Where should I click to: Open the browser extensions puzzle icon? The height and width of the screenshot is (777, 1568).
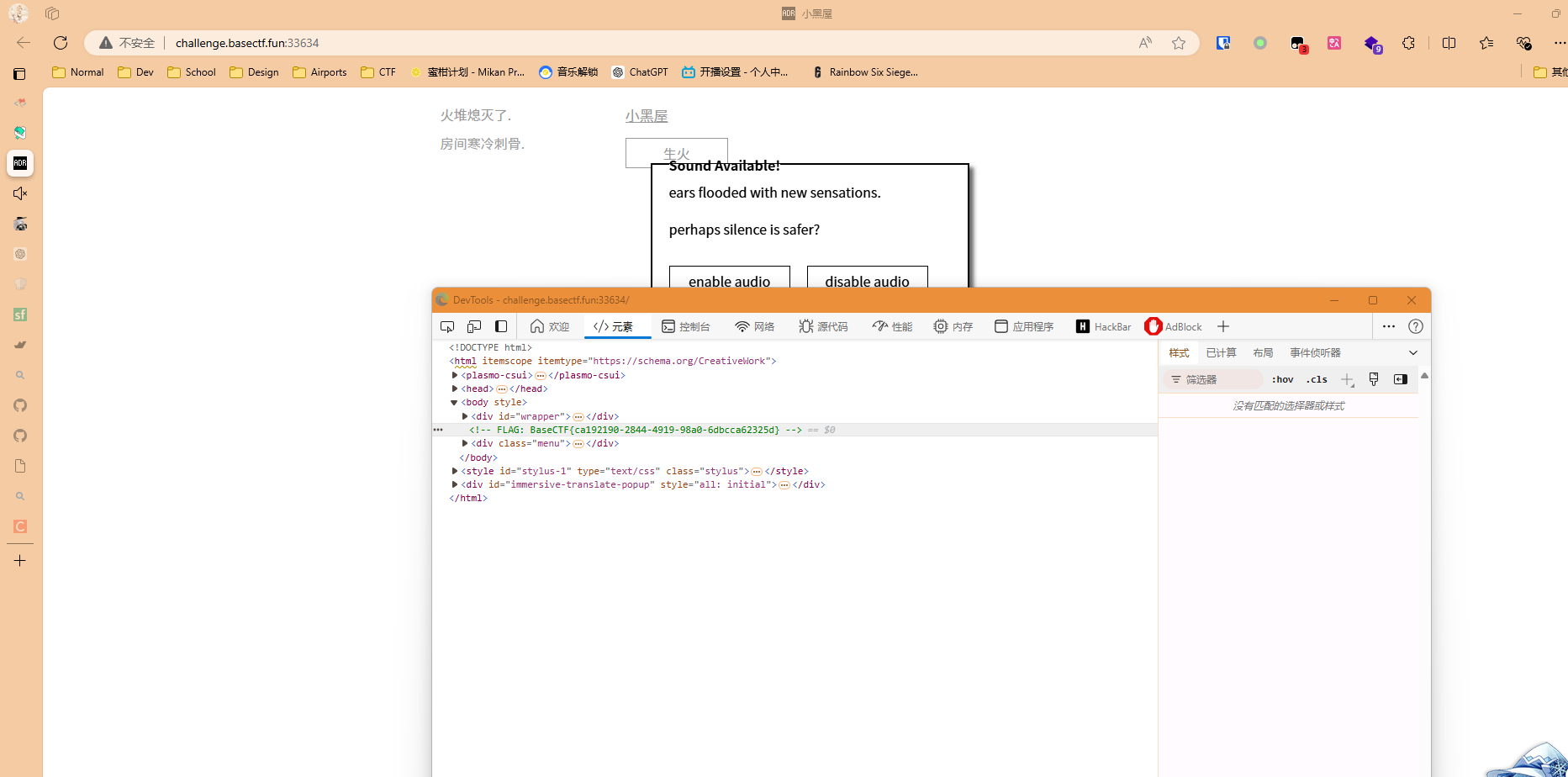pos(1409,43)
